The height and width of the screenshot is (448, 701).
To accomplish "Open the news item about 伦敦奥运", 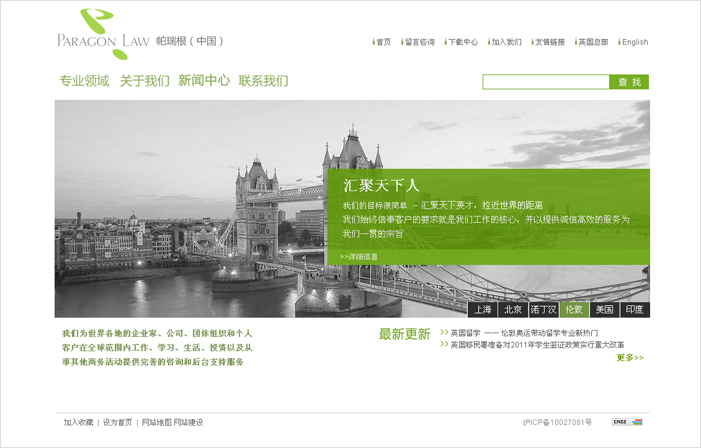I will pyautogui.click(x=524, y=332).
